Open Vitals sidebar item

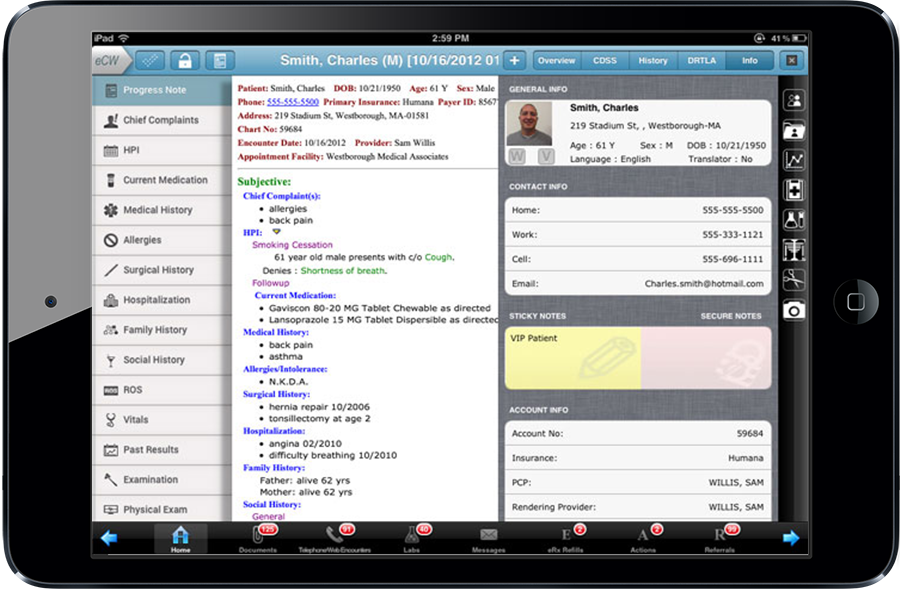pyautogui.click(x=162, y=420)
